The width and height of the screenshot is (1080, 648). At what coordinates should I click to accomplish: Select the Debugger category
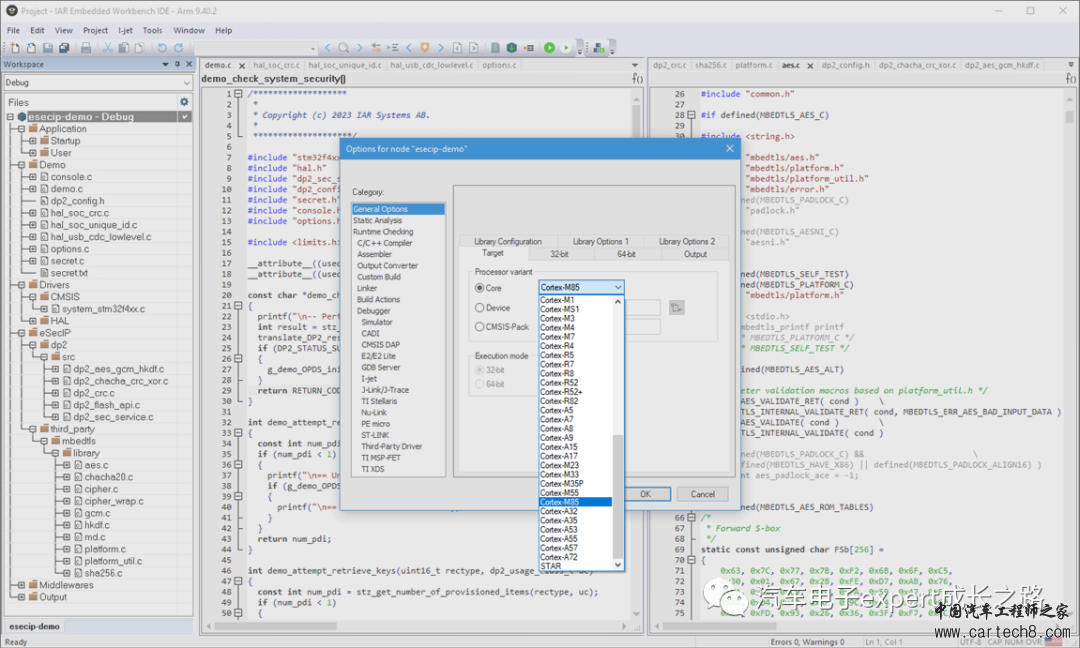[373, 311]
